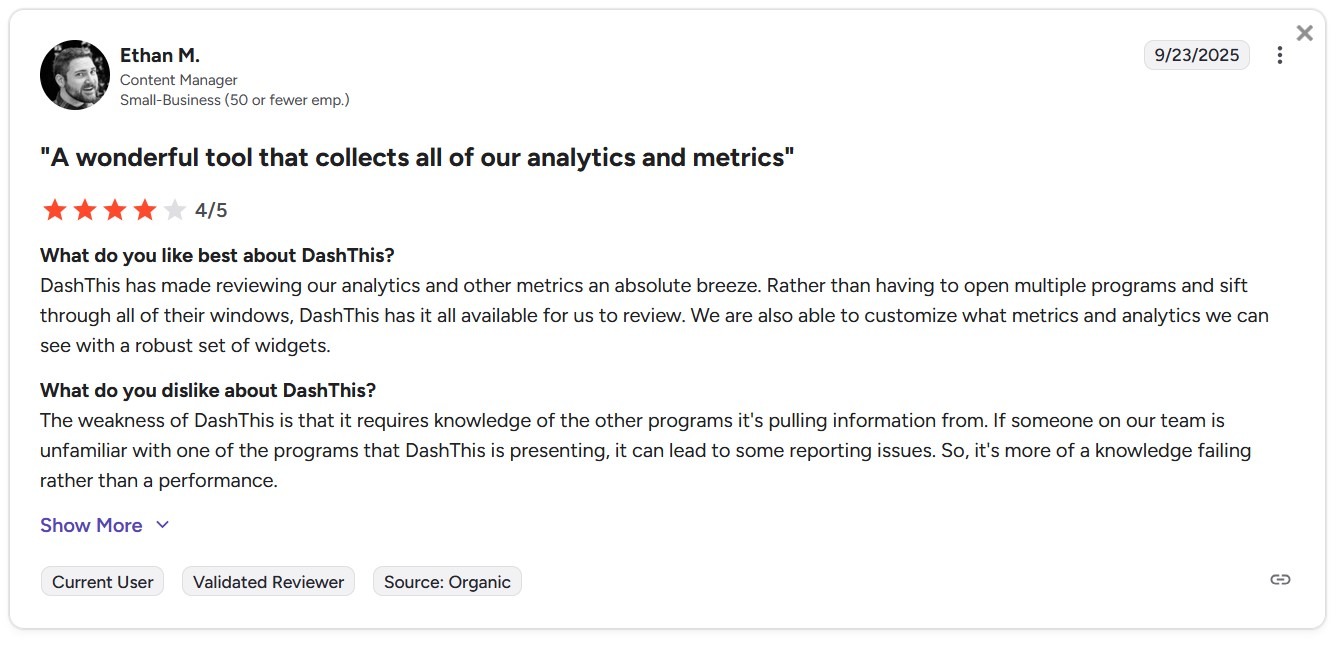
Task: Click the Small-Business company size label
Action: pyautogui.click(x=235, y=100)
